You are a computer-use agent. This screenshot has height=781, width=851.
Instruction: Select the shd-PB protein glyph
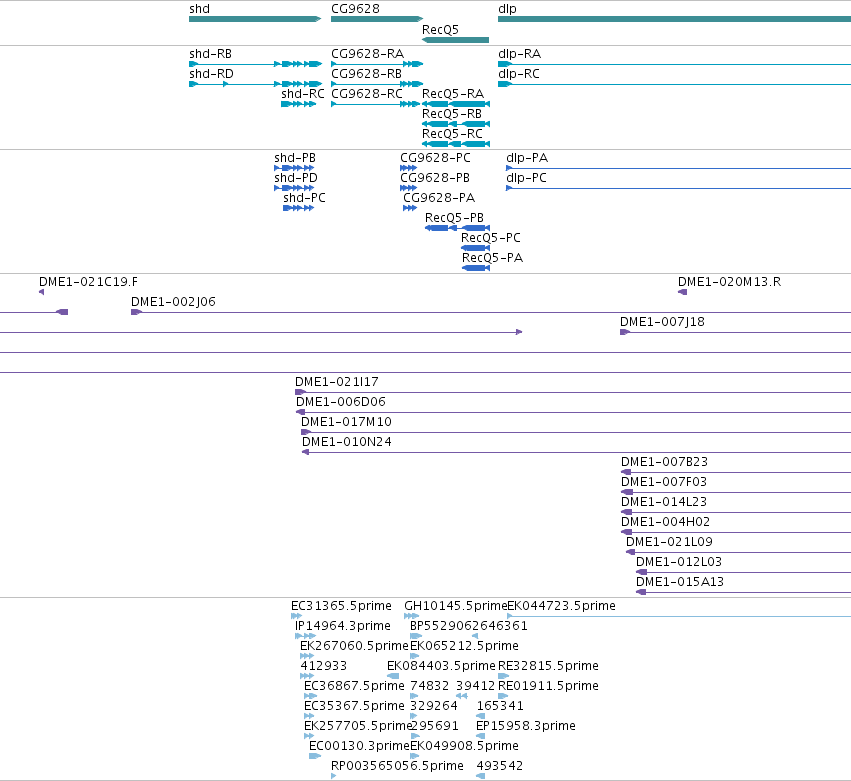[x=294, y=168]
